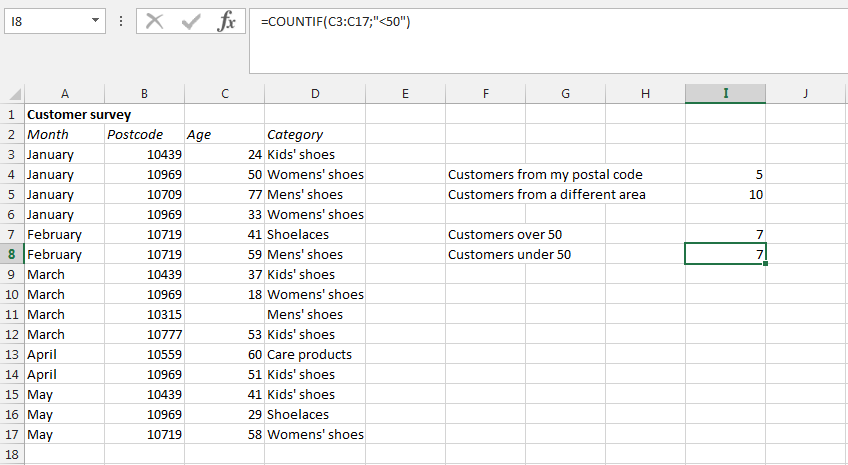Click the three-dot formula bar resize handle
Image resolution: width=848 pixels, height=465 pixels.
tap(121, 21)
